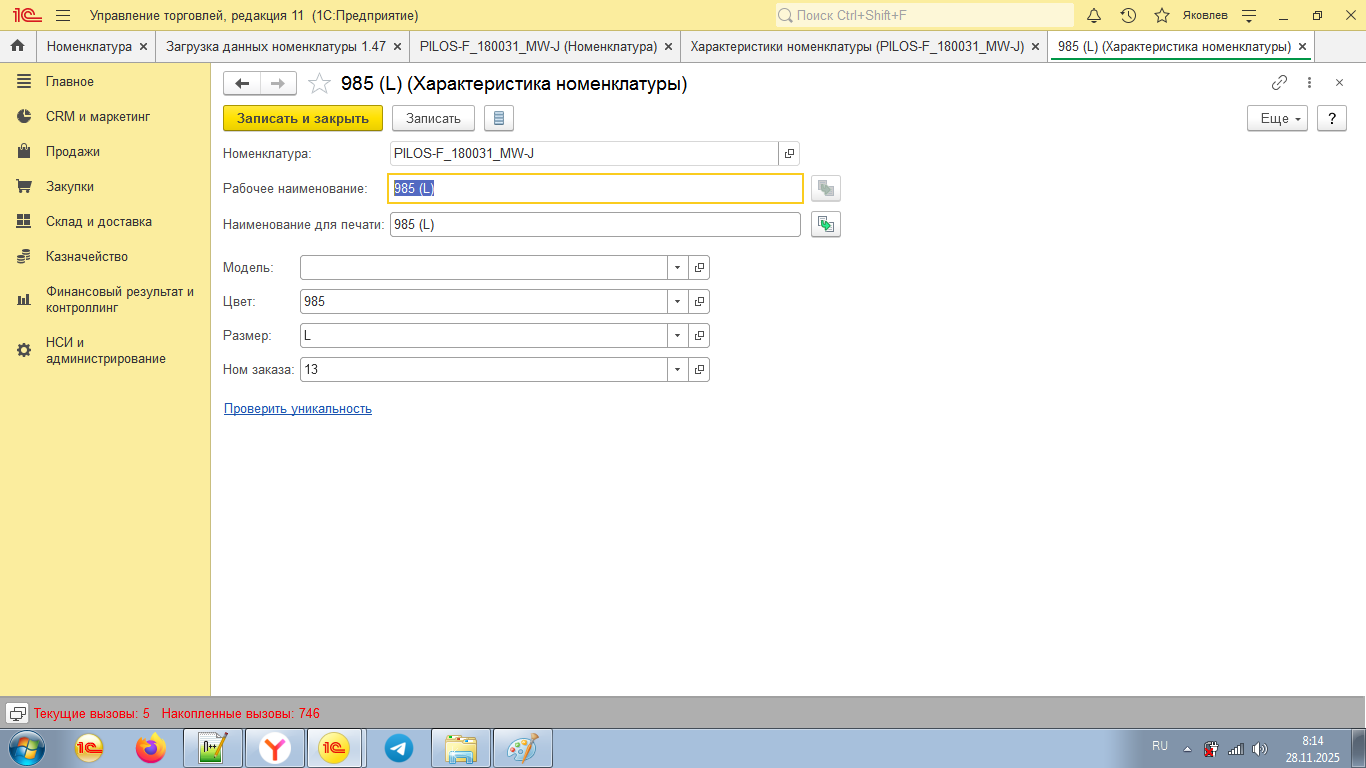Switch the RU keyboard language indicator
The width and height of the screenshot is (1366, 768).
coord(1160,746)
